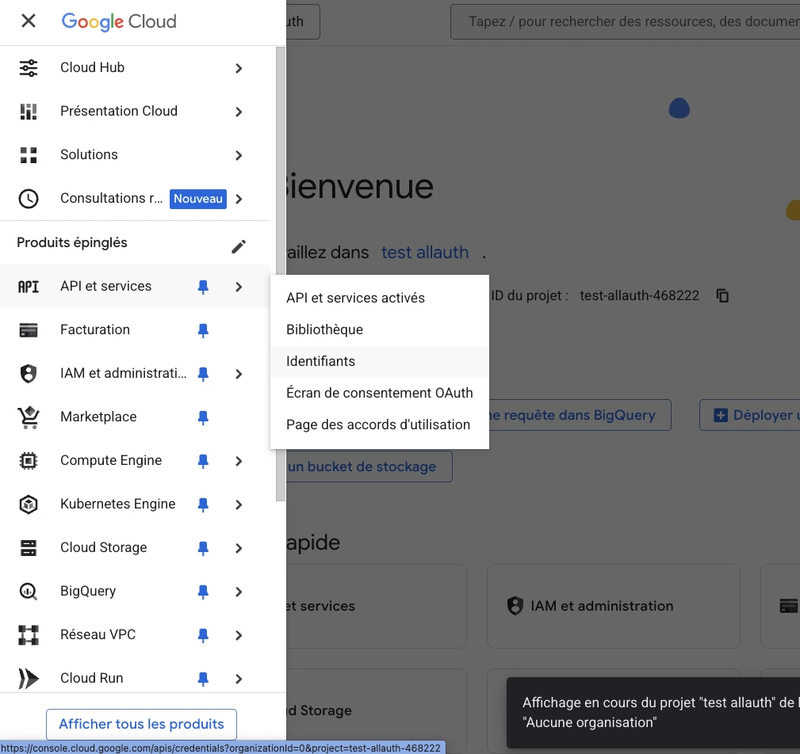800x754 pixels.
Task: Open Écran de consentement OAuth
Action: tap(379, 393)
